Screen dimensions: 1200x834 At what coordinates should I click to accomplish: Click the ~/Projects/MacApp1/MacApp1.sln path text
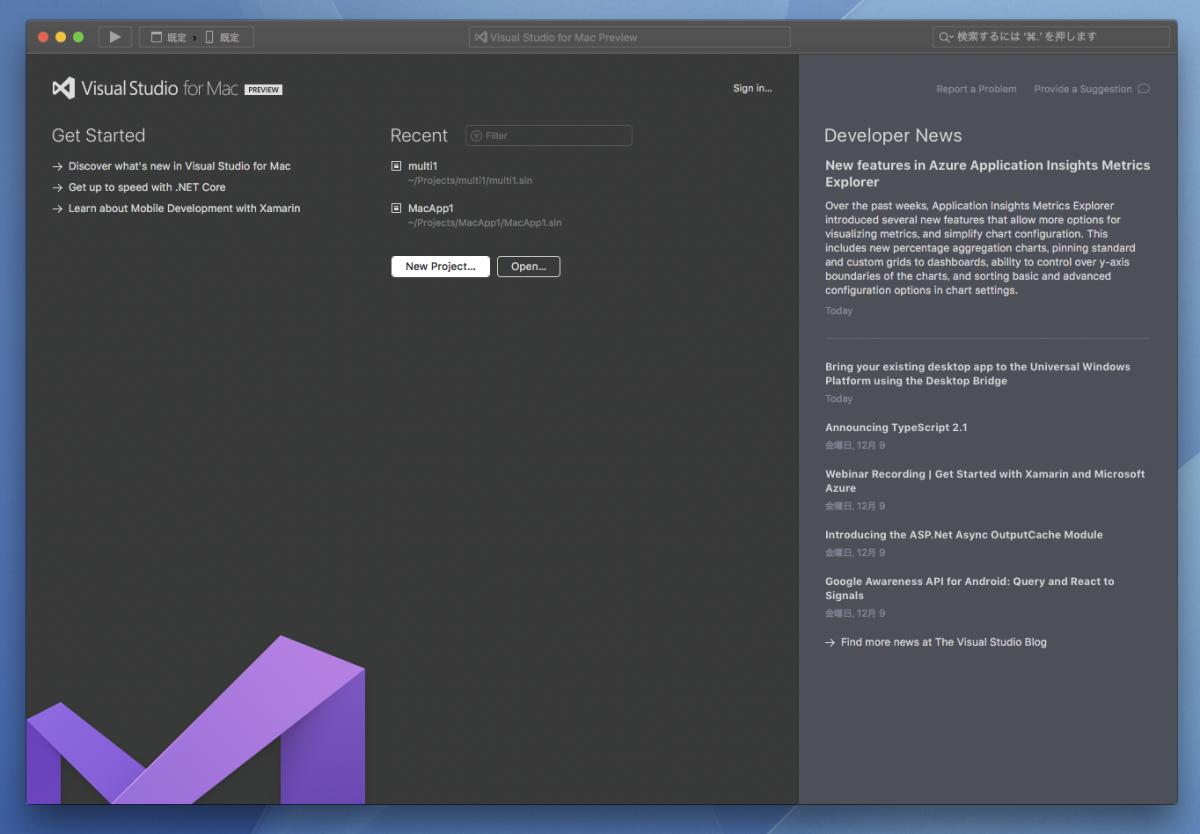tap(485, 223)
